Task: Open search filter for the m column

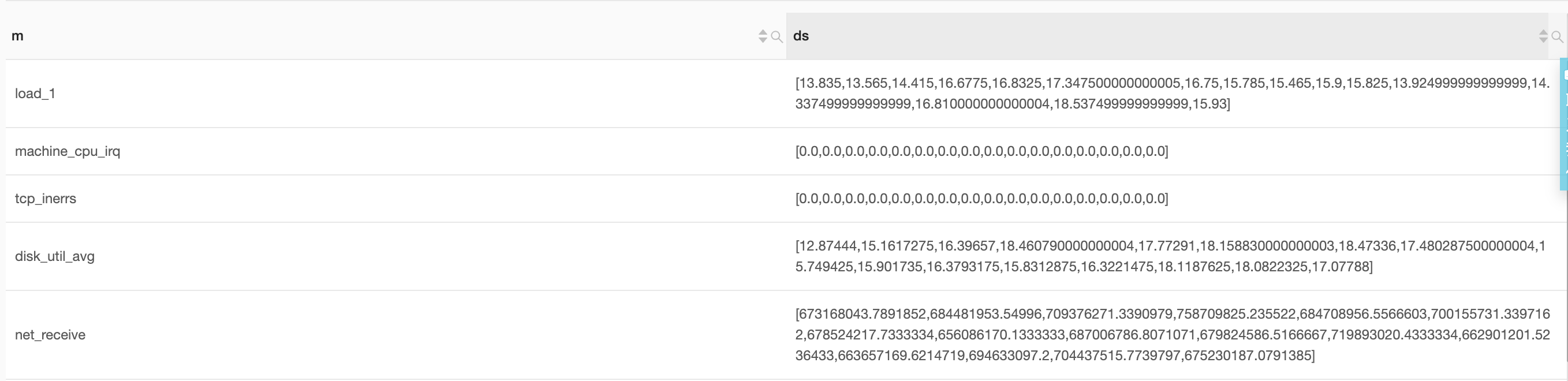Action: (x=776, y=36)
